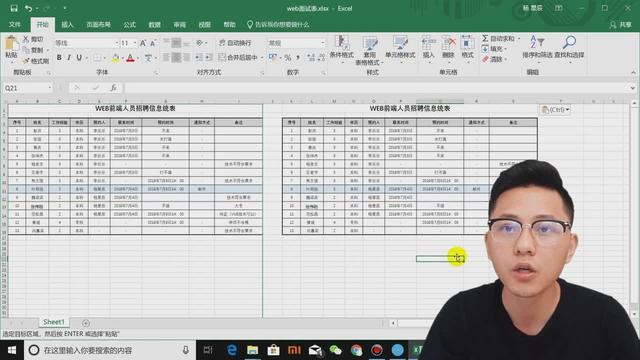The image size is (640, 360).
Task: Click the Format Painter brush icon
Action: pyautogui.click(x=26, y=61)
